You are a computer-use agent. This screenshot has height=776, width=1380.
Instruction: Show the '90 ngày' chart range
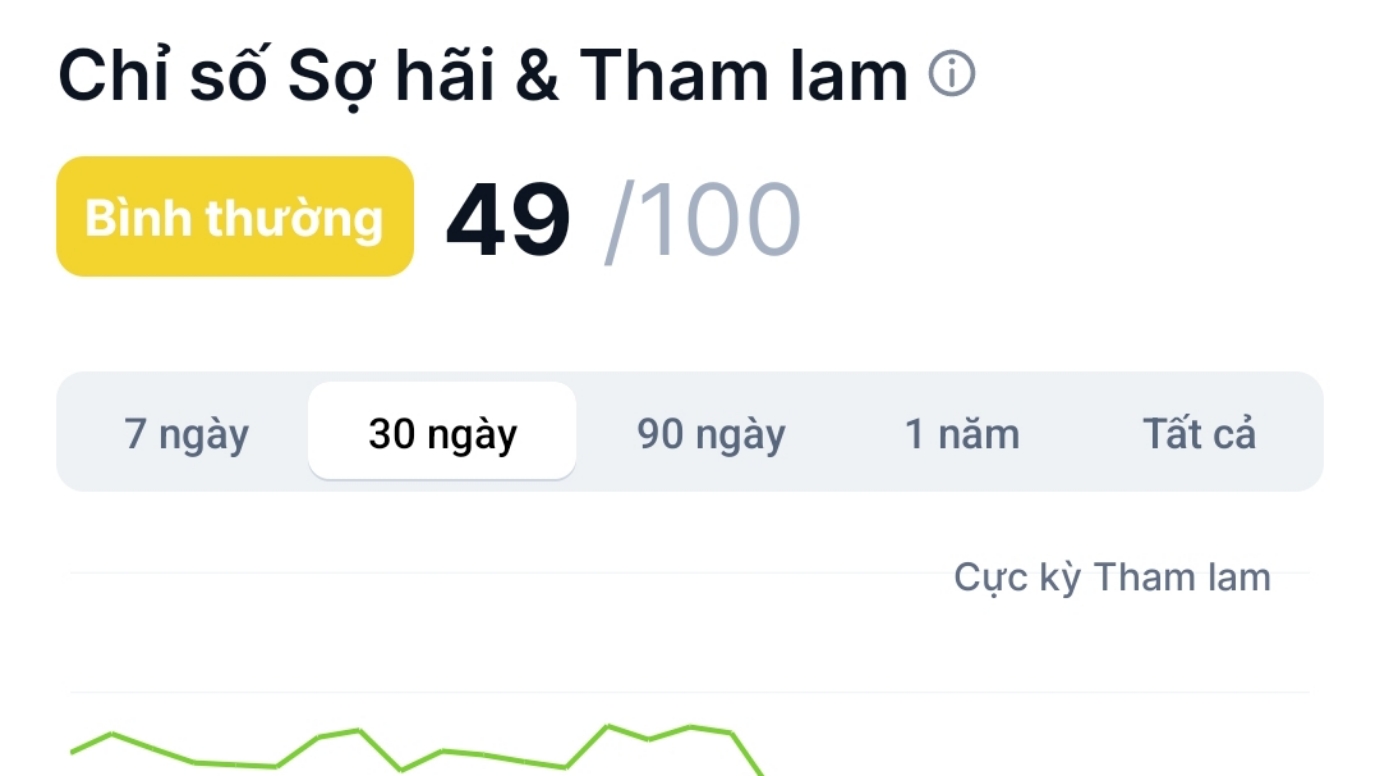pos(711,434)
